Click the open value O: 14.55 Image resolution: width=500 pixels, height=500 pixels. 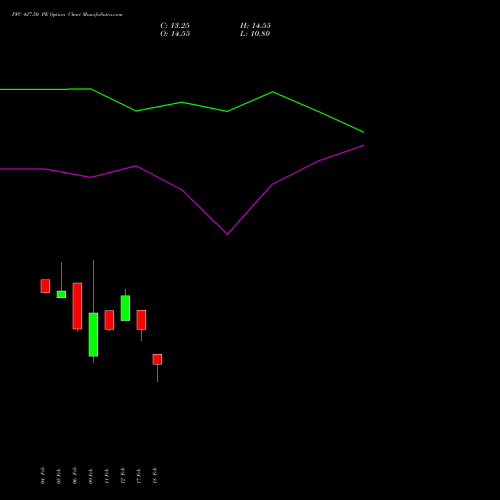(175, 34)
